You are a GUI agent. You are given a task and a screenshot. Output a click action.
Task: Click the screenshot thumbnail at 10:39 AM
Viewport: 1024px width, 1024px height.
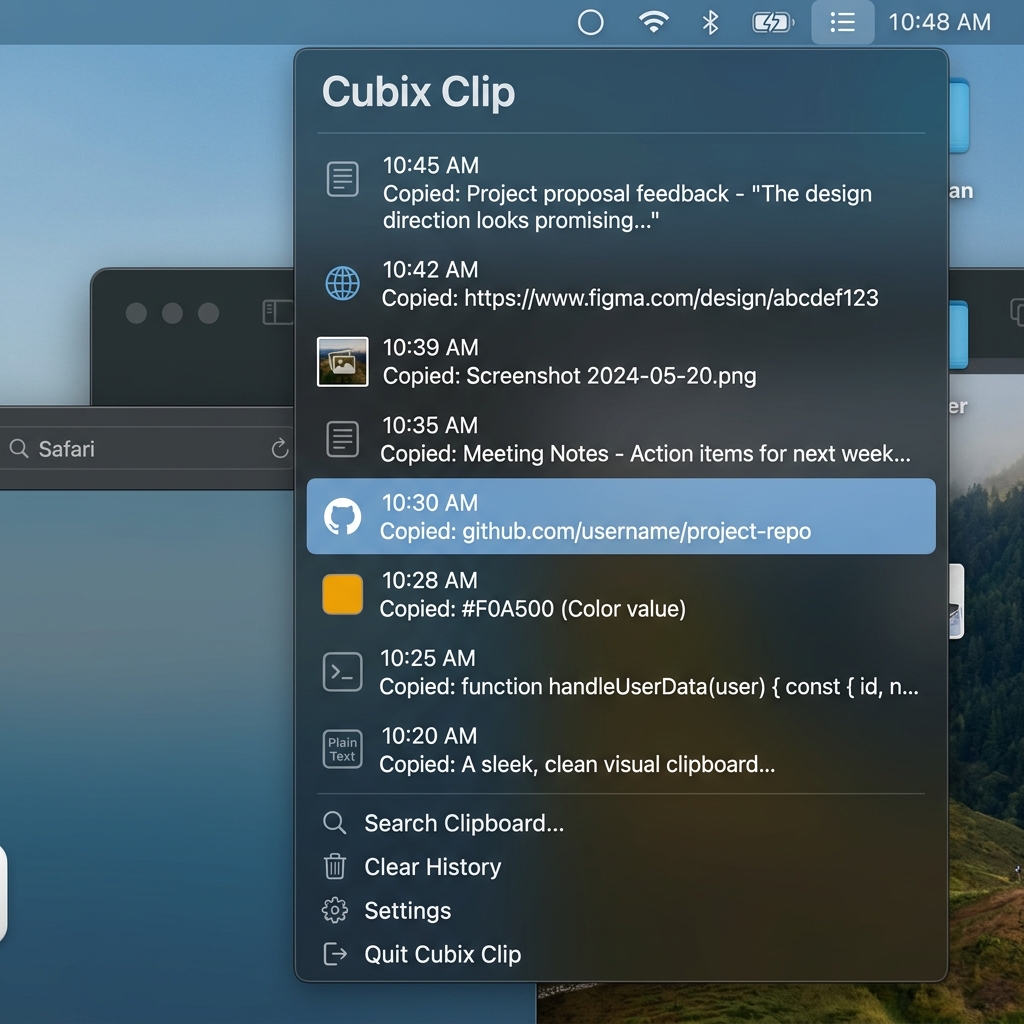click(x=342, y=362)
